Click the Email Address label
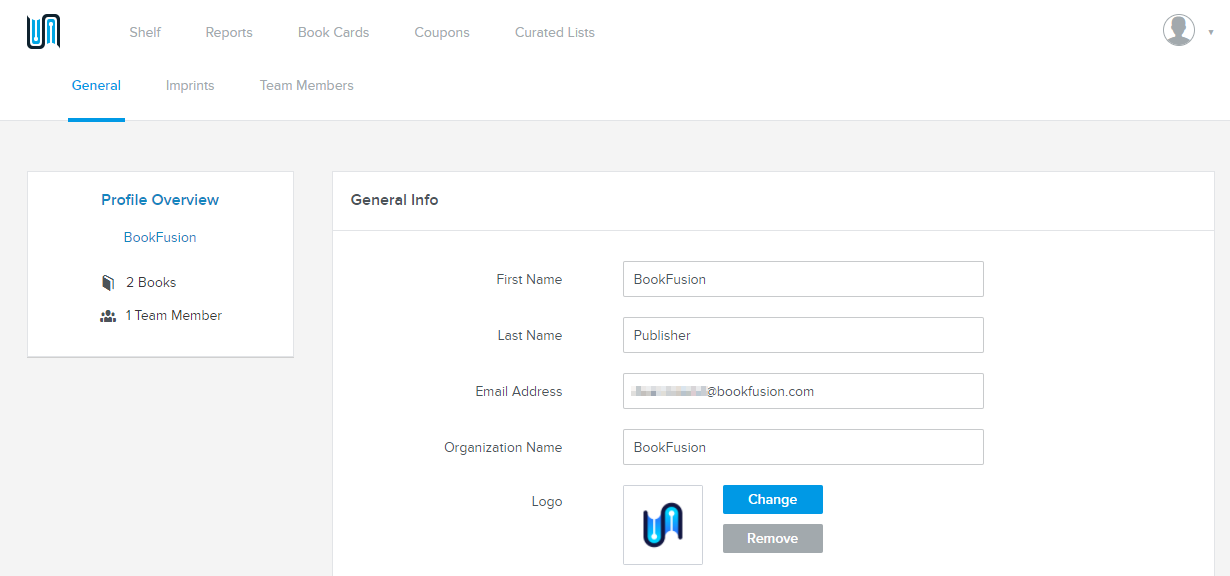This screenshot has width=1230, height=576. tap(519, 391)
